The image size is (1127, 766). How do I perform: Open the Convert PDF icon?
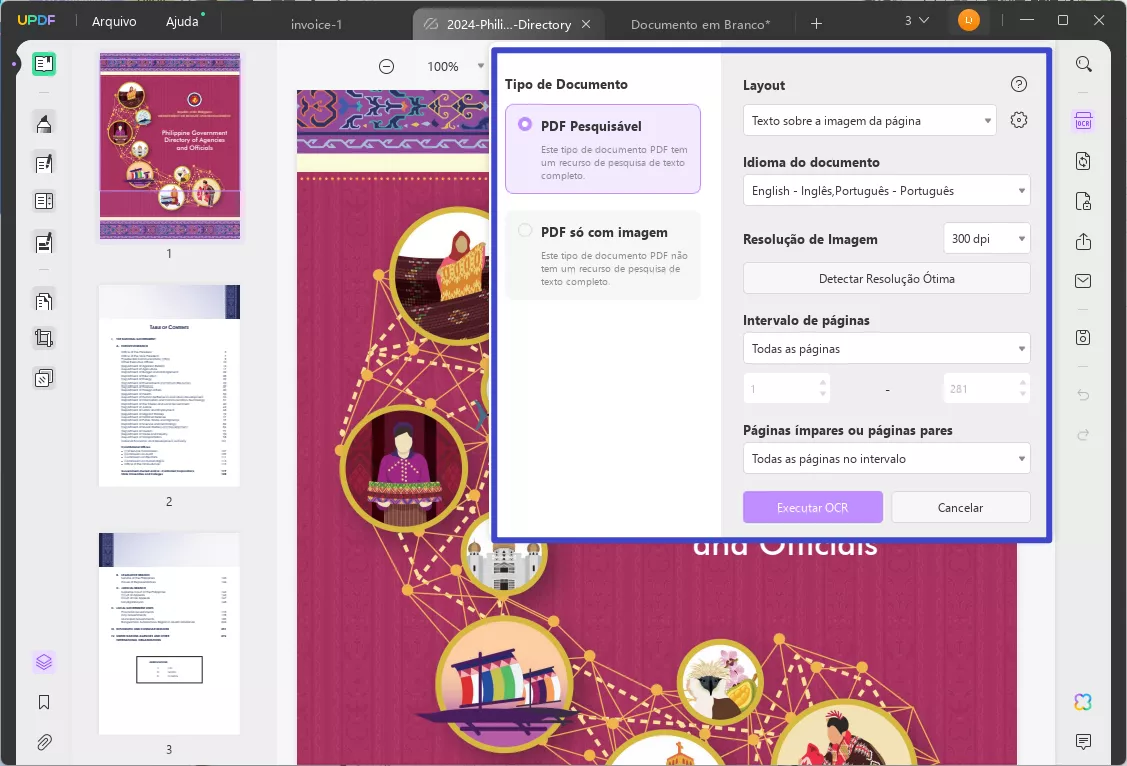click(1083, 161)
